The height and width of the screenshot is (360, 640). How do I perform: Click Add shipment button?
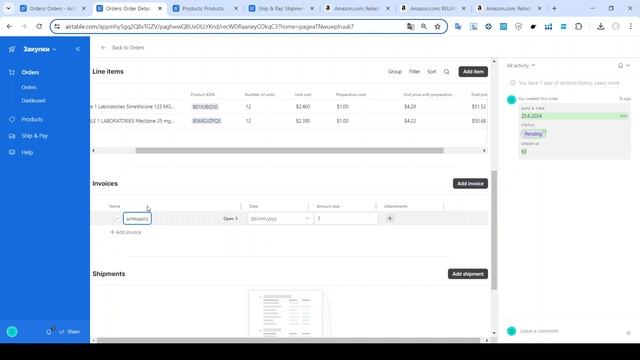[x=468, y=274]
